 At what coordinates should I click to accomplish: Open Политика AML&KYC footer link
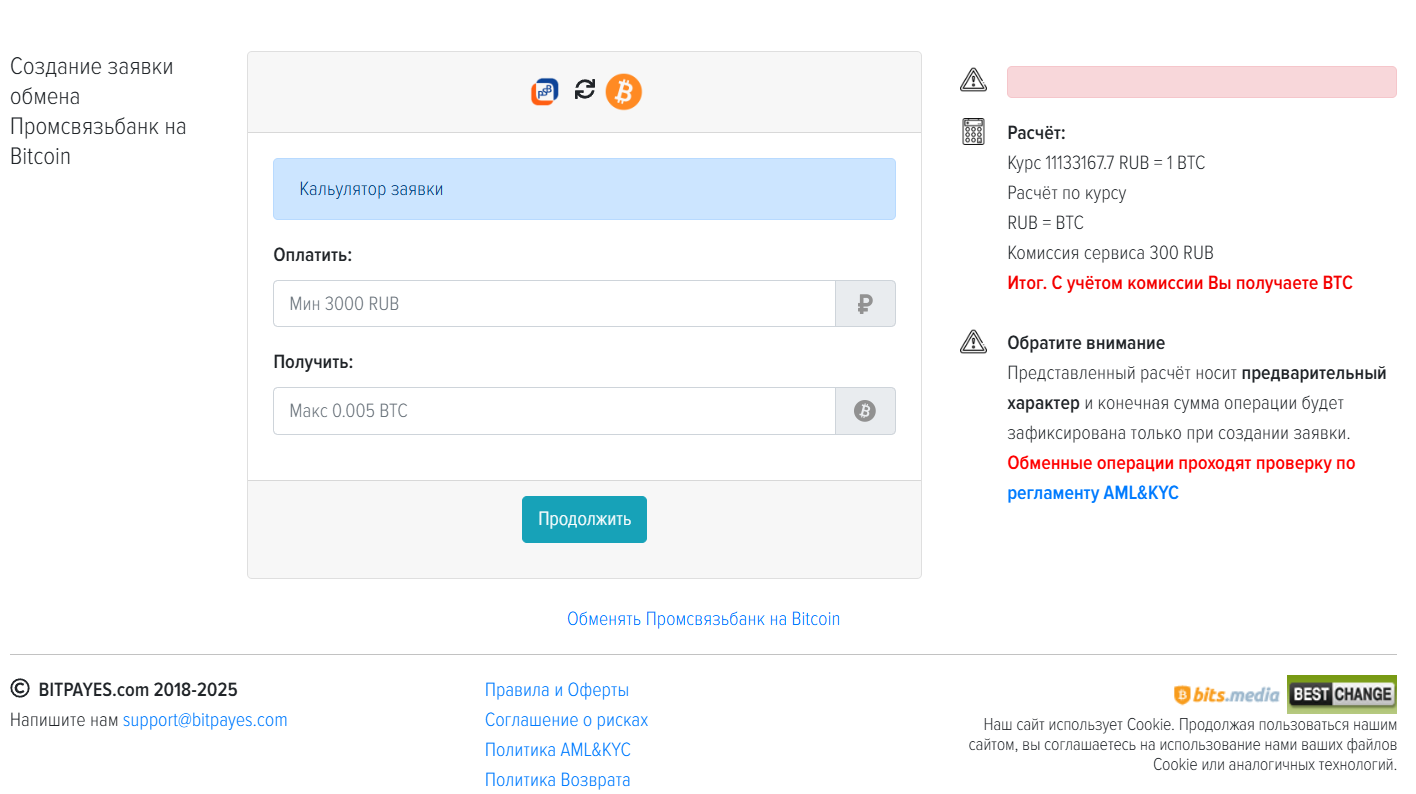(x=558, y=750)
